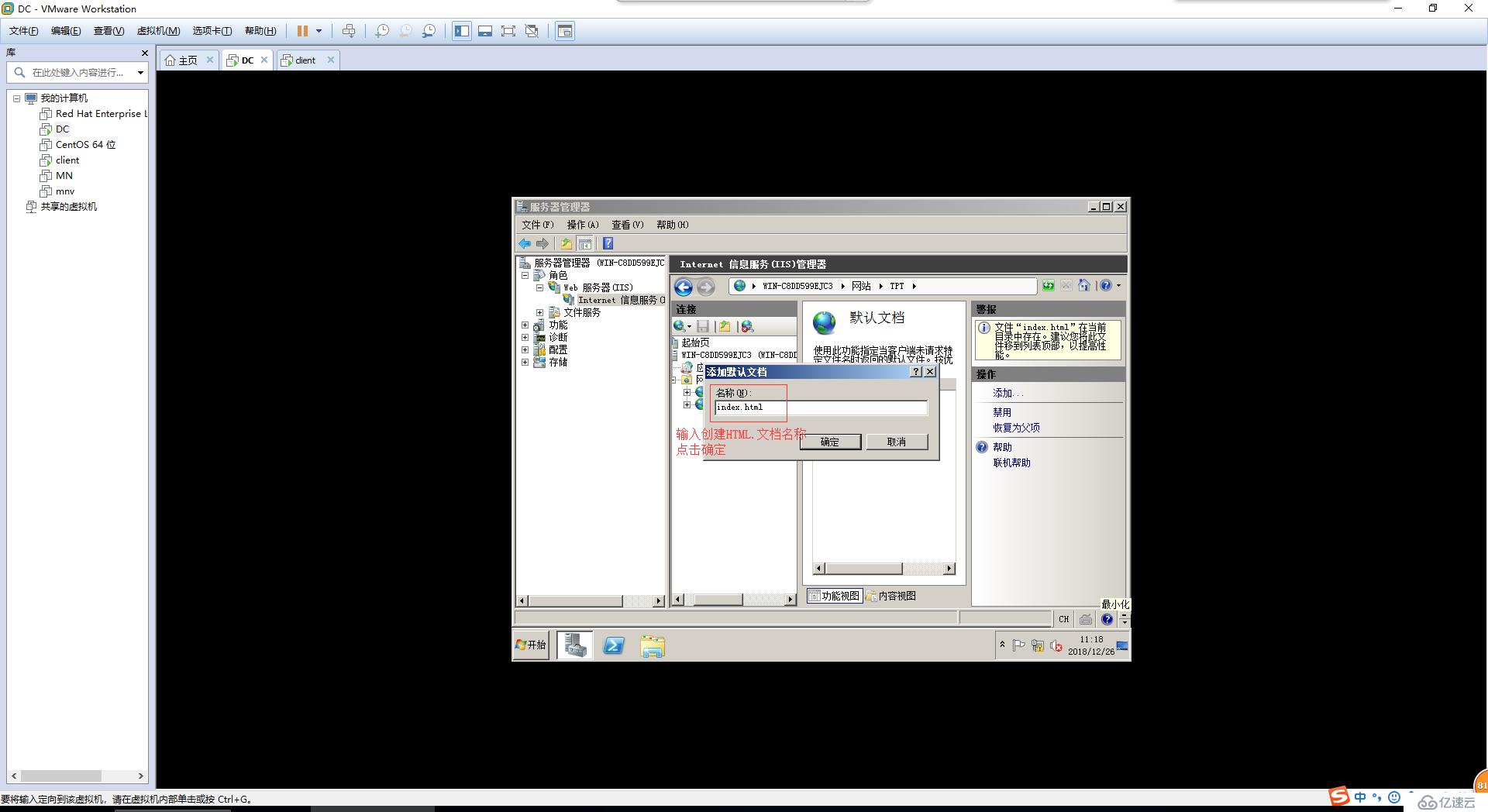The width and height of the screenshot is (1488, 812).
Task: Click the ? help button on 添加默认文档 dialog
Action: click(916, 372)
